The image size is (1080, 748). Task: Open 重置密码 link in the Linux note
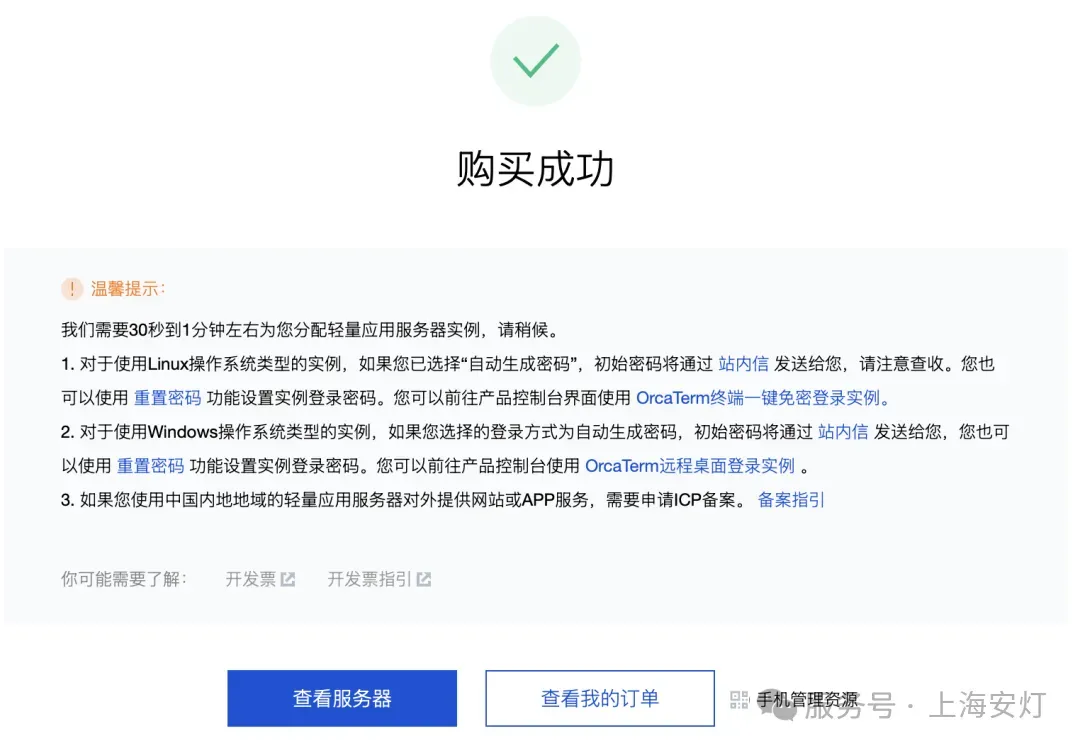pos(167,397)
